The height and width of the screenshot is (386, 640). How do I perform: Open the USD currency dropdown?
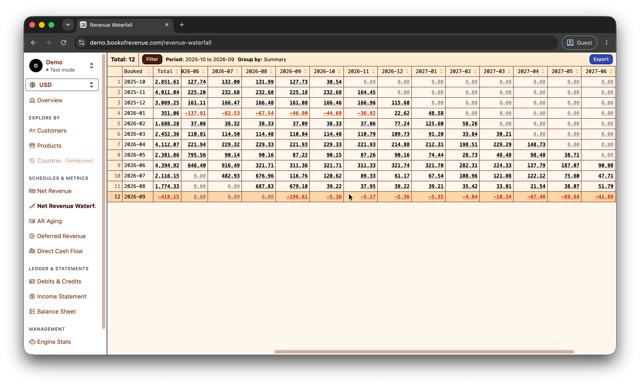click(62, 85)
